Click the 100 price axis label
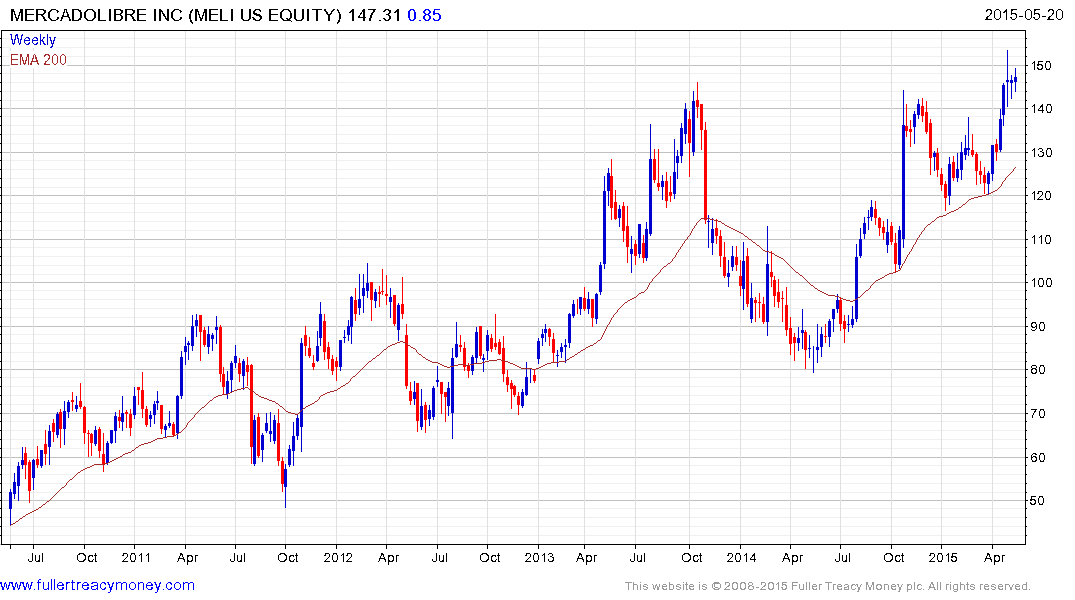 click(1041, 283)
